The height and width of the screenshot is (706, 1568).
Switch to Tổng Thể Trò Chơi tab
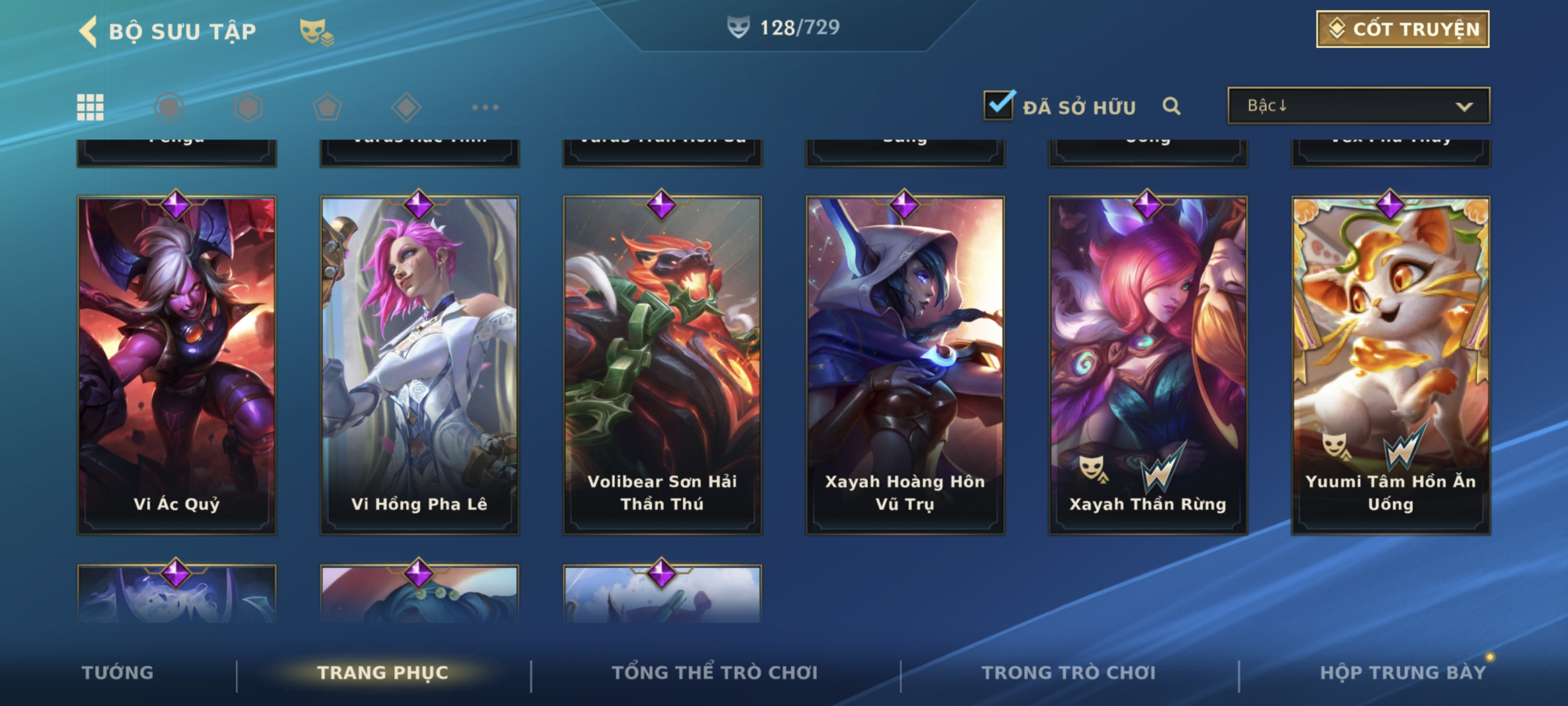715,672
